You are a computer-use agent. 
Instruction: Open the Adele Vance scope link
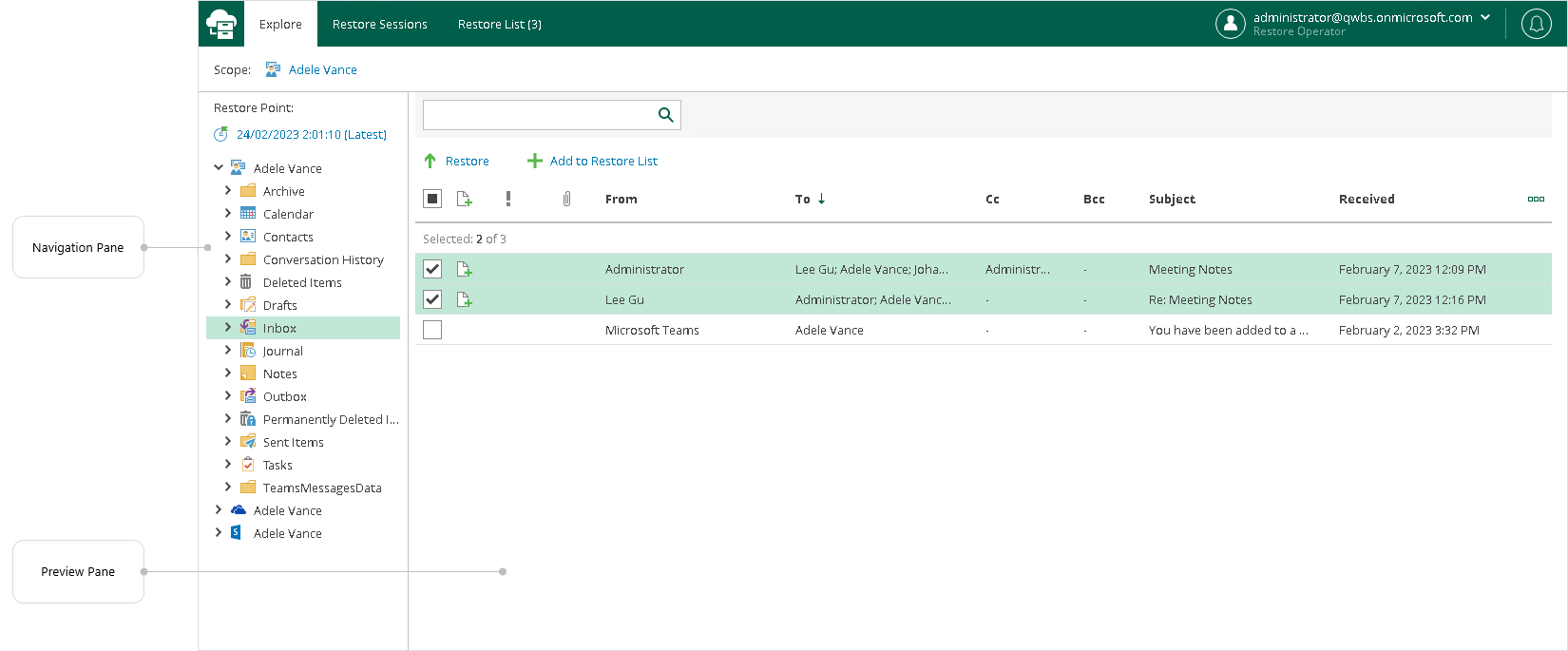(x=322, y=70)
